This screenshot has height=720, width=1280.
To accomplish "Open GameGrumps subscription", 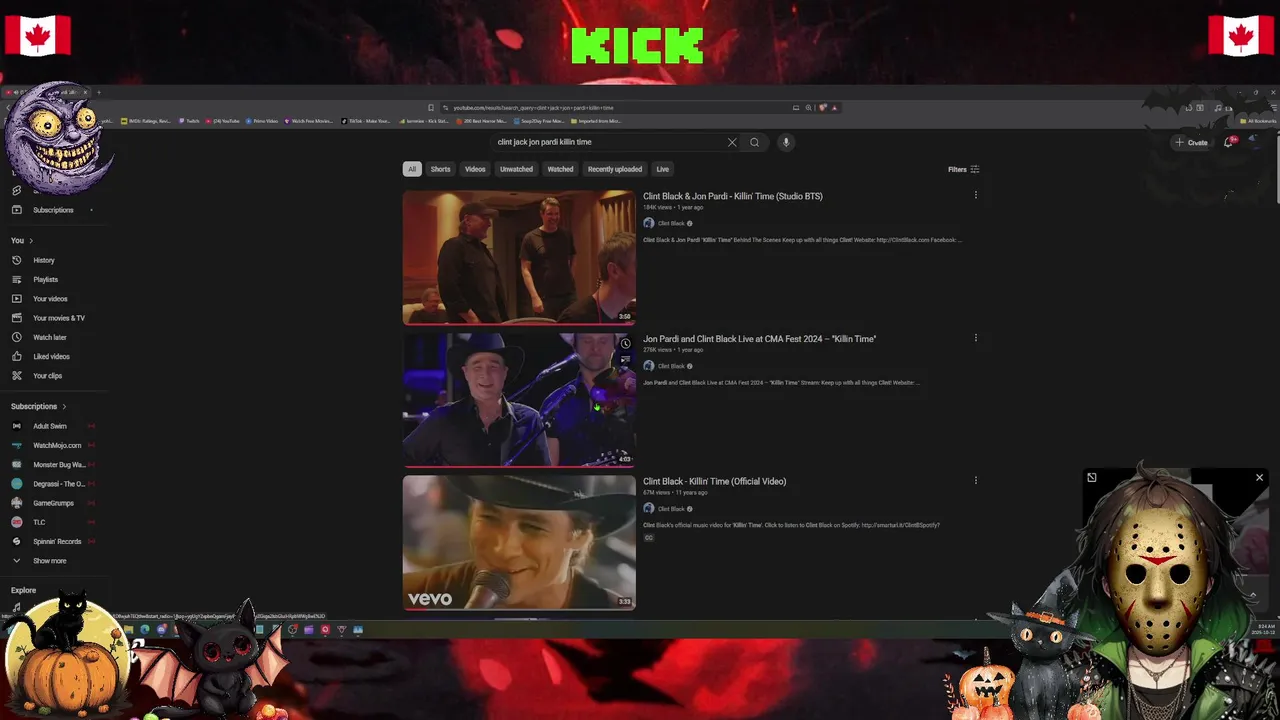I will (53, 503).
